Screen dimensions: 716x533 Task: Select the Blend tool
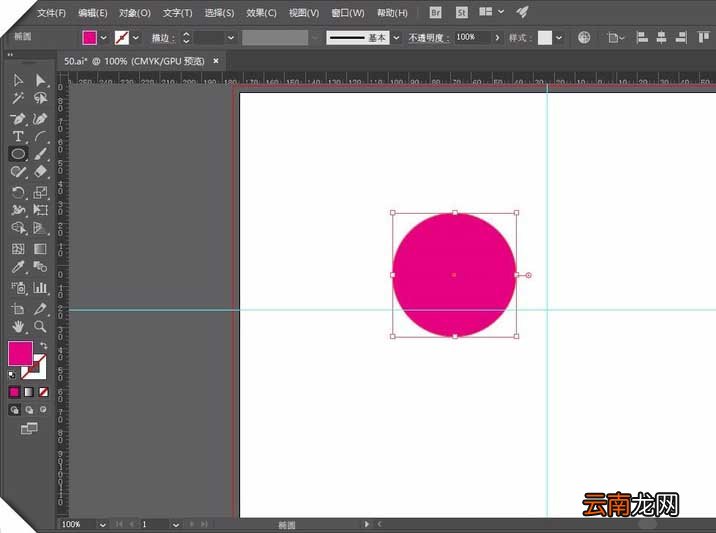pyautogui.click(x=40, y=266)
